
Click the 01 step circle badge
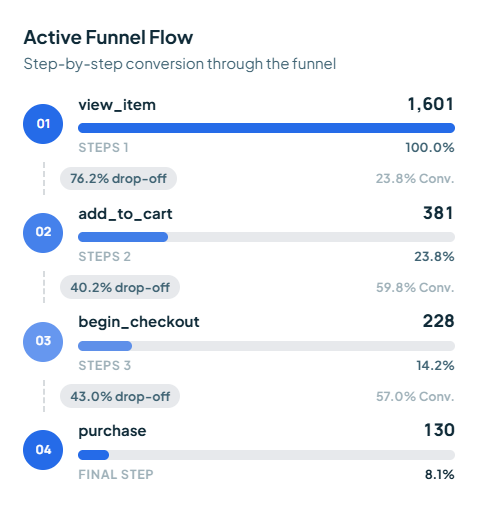pos(43,124)
